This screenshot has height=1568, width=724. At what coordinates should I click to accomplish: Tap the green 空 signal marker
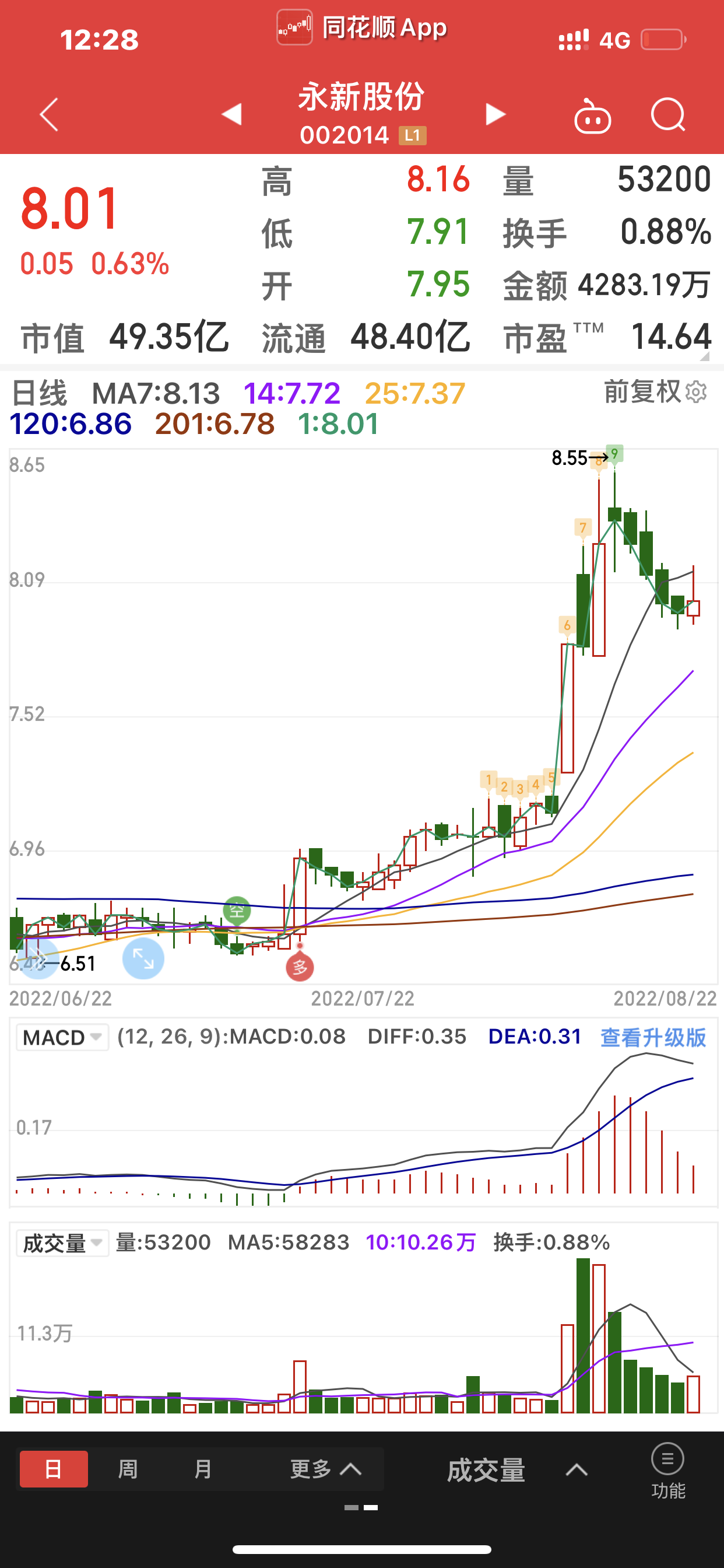(x=237, y=911)
